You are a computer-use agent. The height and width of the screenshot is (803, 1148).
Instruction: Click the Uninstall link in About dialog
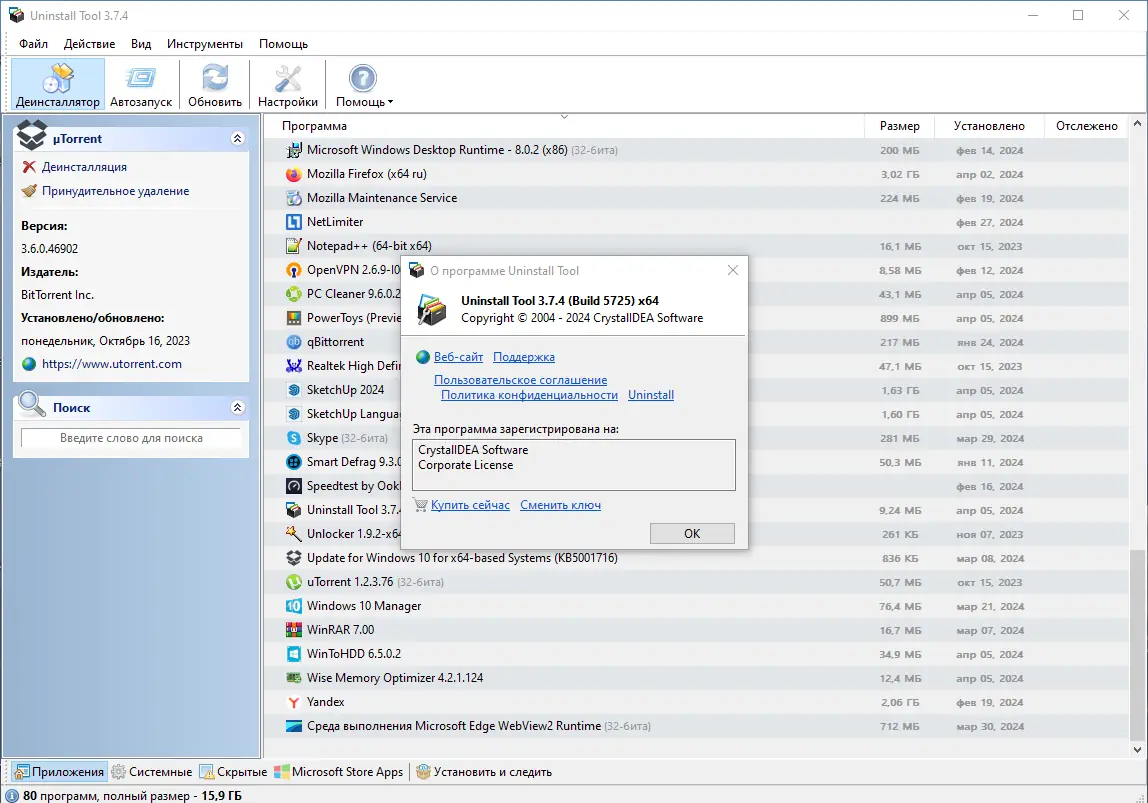coord(651,395)
